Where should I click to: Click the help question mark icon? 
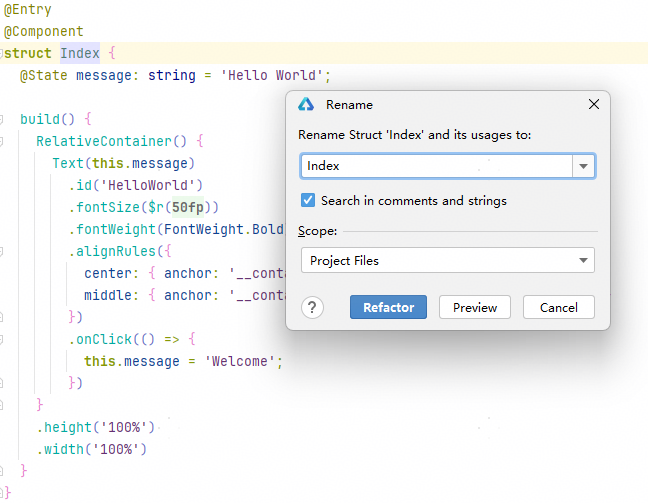tap(312, 308)
